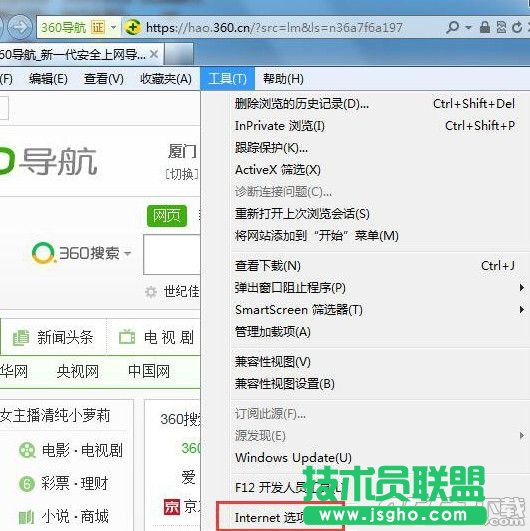
Task: Open the dropdown arrow beside search magnifier
Action: pos(468,27)
